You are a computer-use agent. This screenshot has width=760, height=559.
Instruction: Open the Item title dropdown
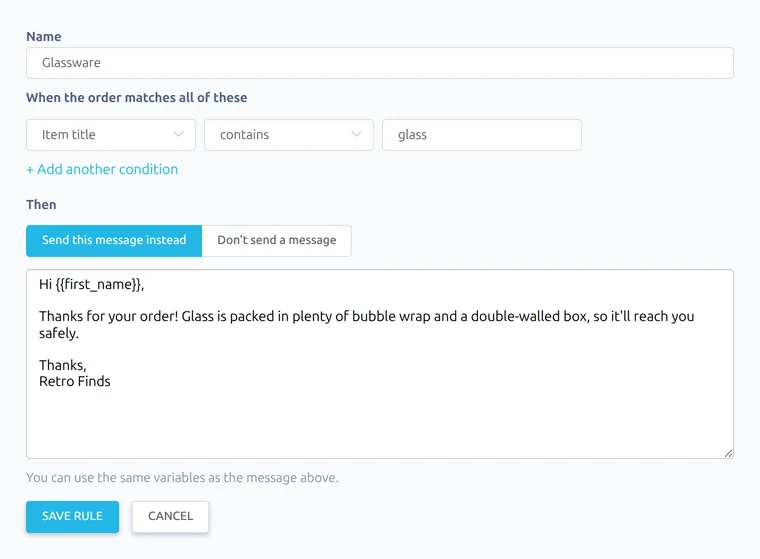pos(111,135)
